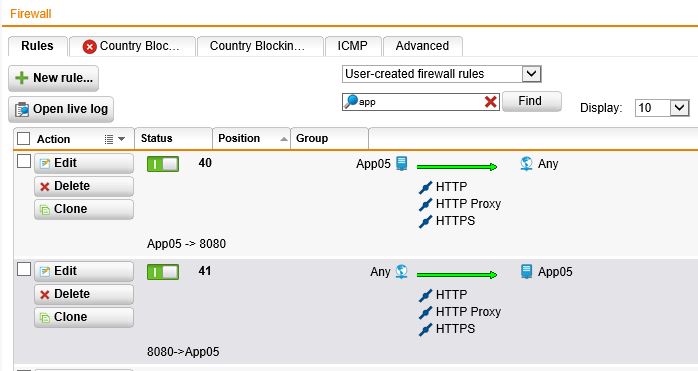Open the Display count dropdown showing 10
The width and height of the screenshot is (698, 371).
(662, 108)
